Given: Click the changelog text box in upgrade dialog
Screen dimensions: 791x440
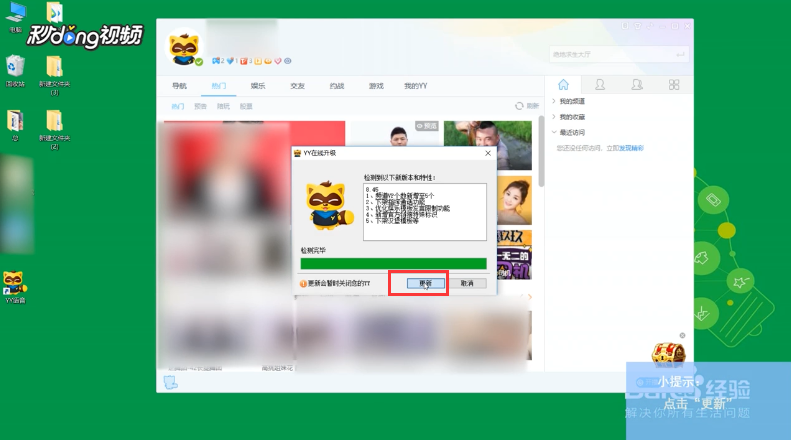Looking at the screenshot, I should click(x=425, y=212).
